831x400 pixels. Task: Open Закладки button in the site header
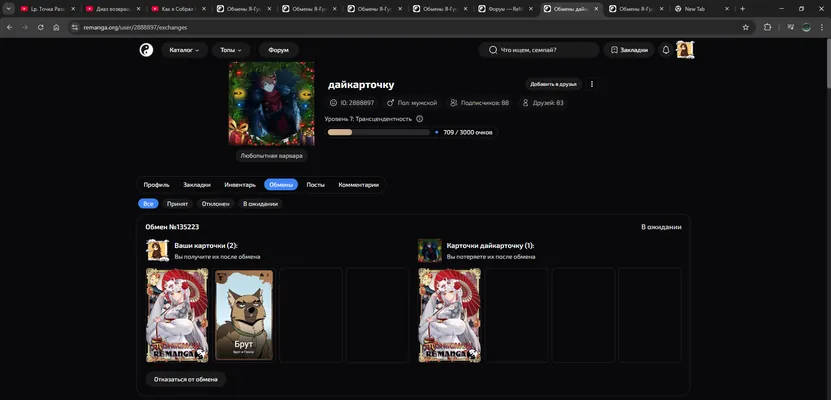point(629,50)
